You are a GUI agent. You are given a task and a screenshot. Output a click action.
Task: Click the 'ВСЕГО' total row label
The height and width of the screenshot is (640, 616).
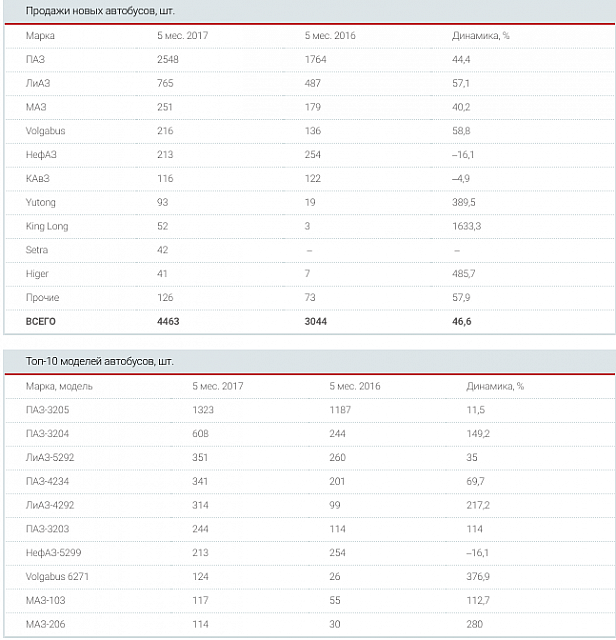(x=42, y=322)
